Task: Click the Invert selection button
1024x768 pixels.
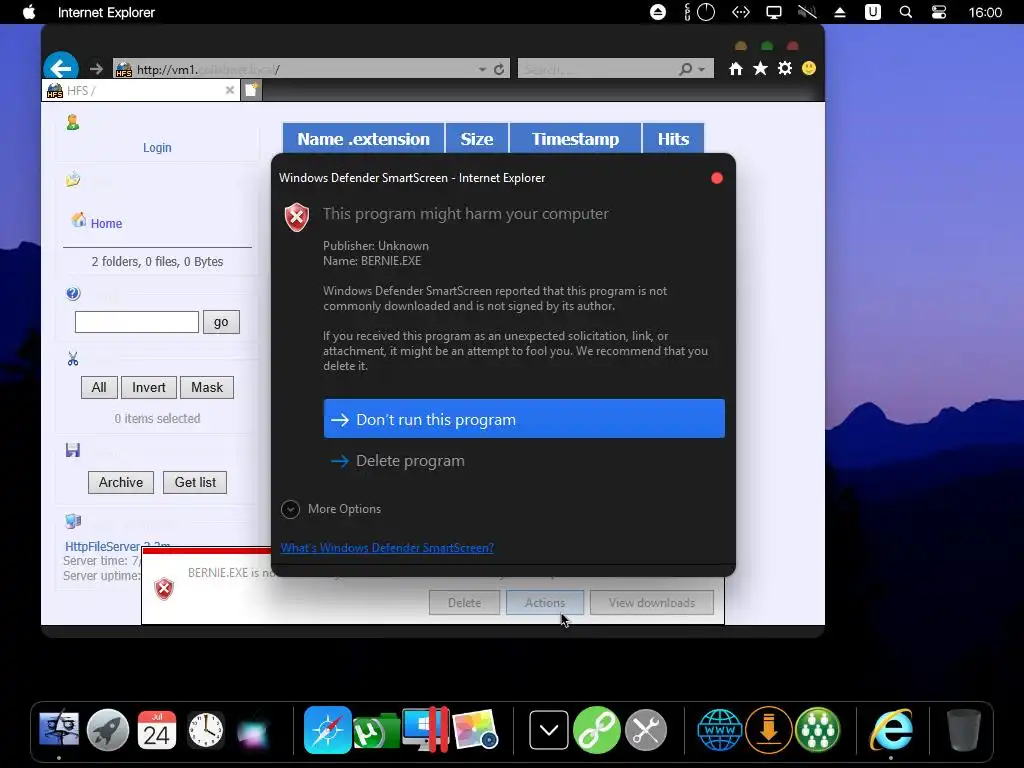Action: point(149,387)
